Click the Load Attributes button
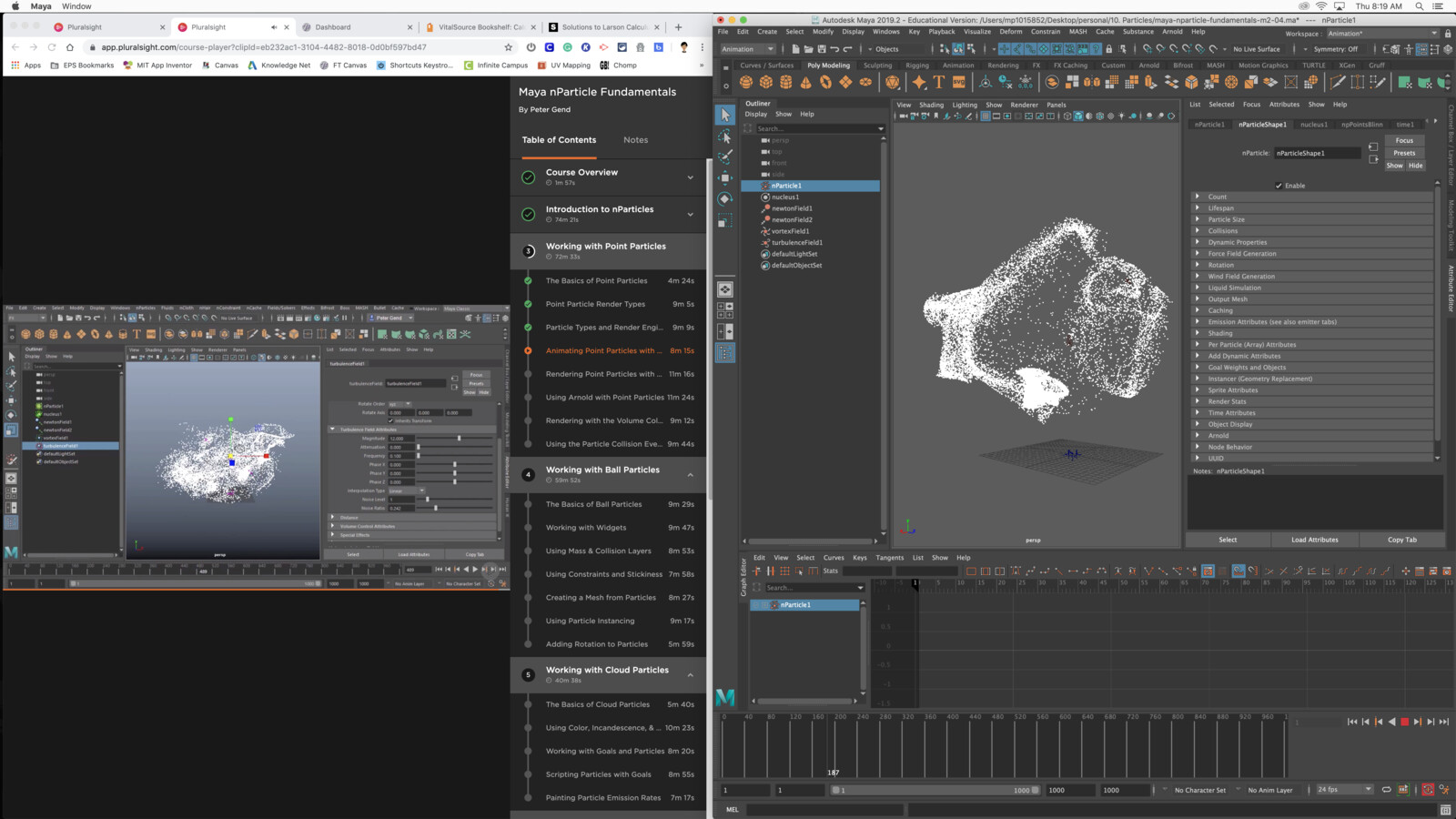Image resolution: width=1456 pixels, height=819 pixels. click(1314, 539)
